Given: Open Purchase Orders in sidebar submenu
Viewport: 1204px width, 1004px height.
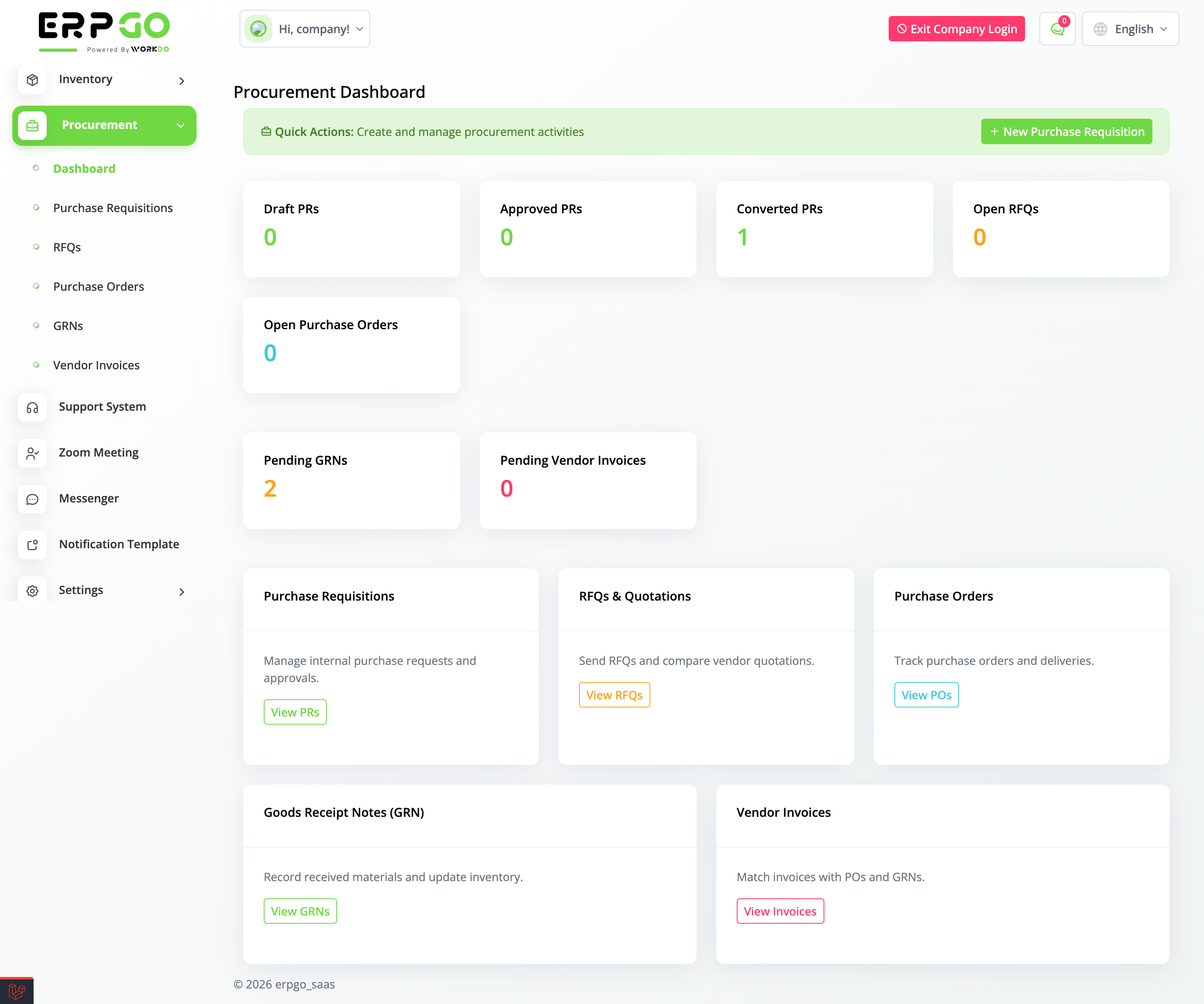Looking at the screenshot, I should 99,286.
